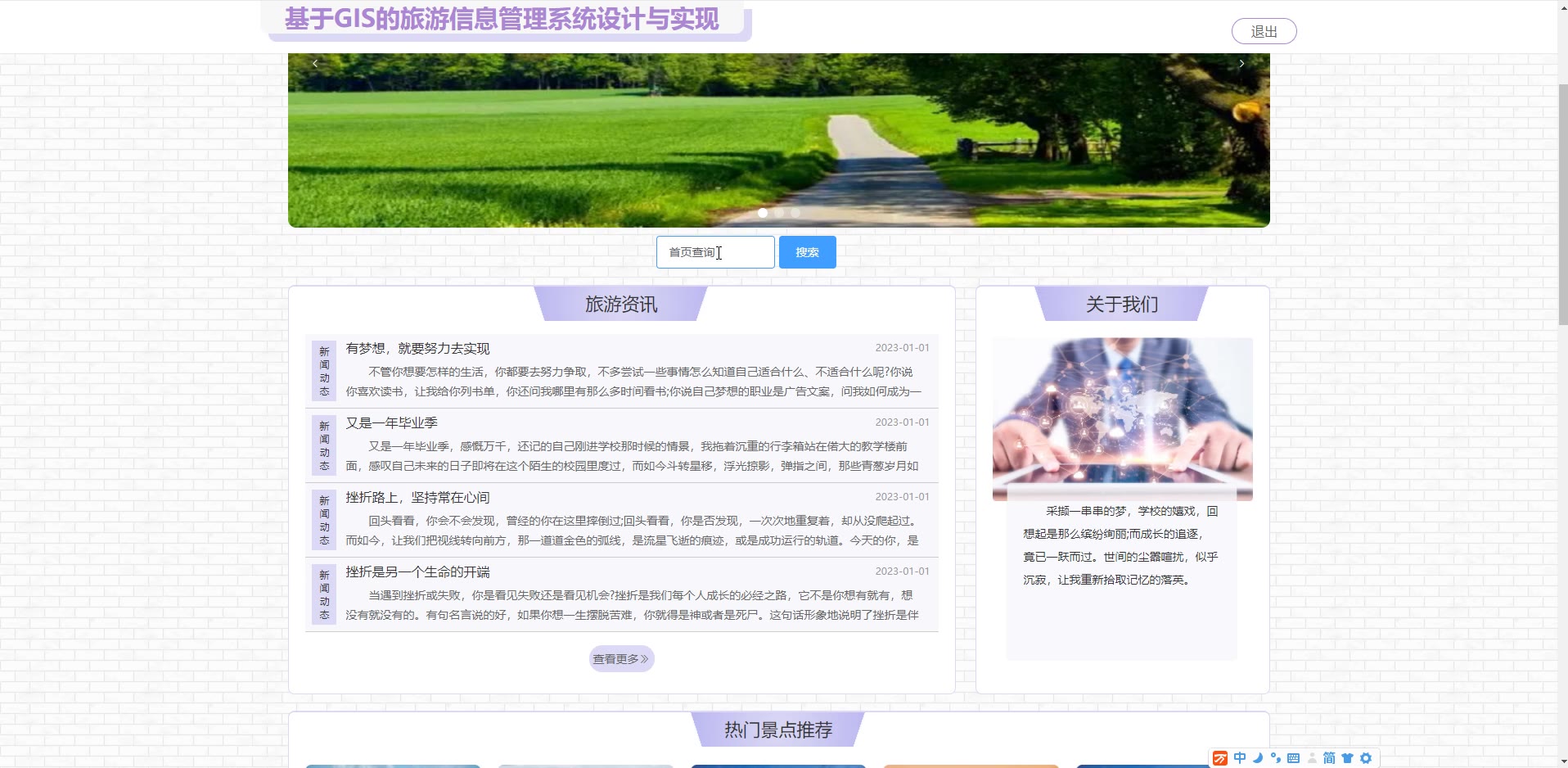Open news '挫折是另一个生命的开端'
The image size is (1568, 768).
[417, 572]
